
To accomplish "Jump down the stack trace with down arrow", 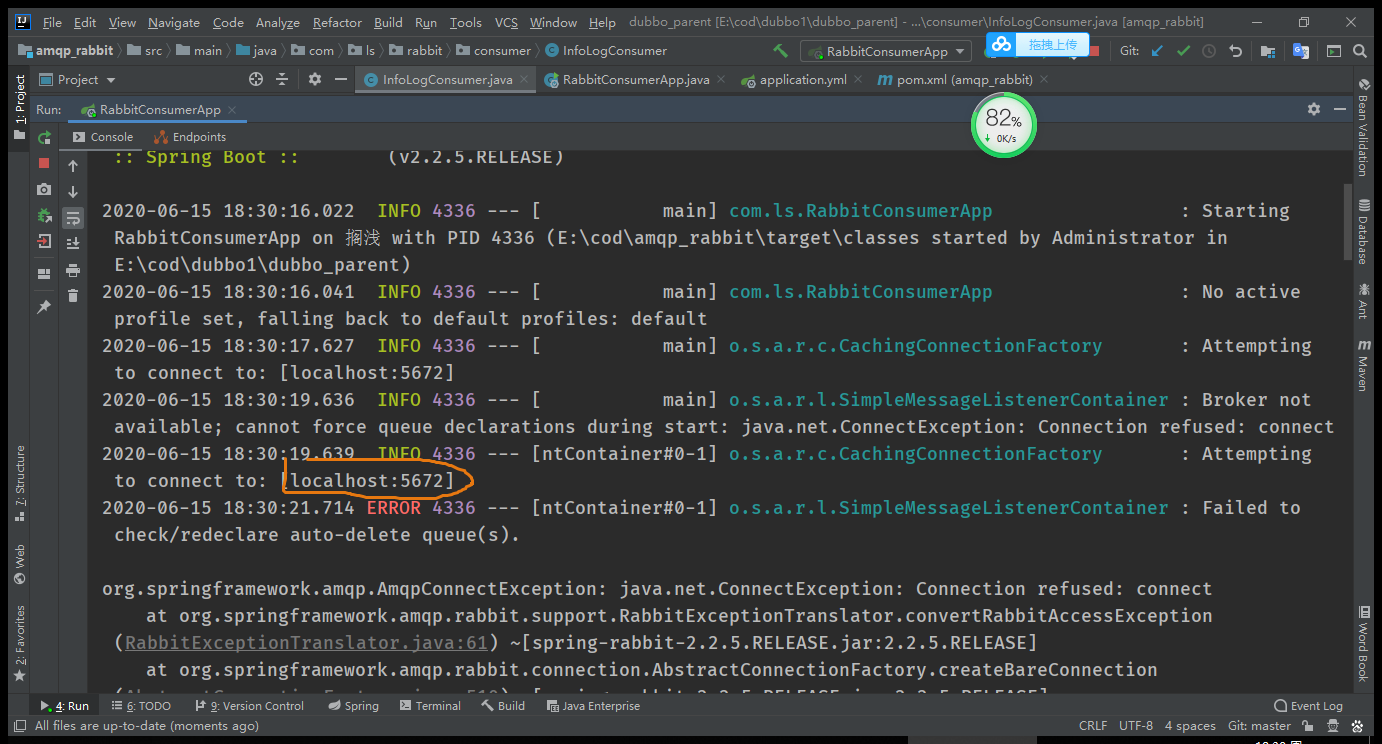I will [x=73, y=192].
